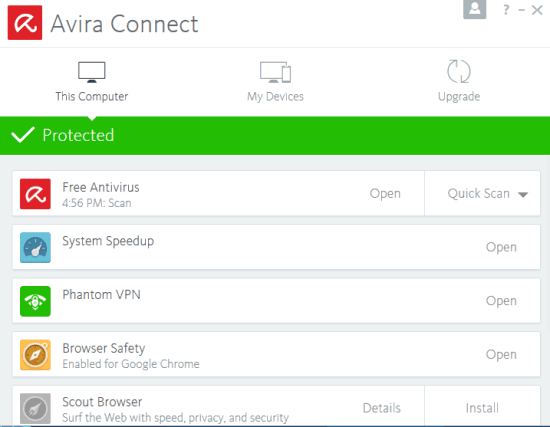Click the '4:56 PM: Scan' status text

click(97, 203)
